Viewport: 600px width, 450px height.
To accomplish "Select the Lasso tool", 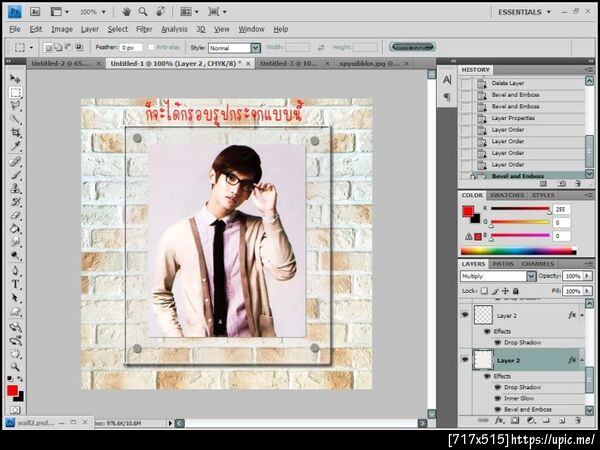I will click(15, 105).
